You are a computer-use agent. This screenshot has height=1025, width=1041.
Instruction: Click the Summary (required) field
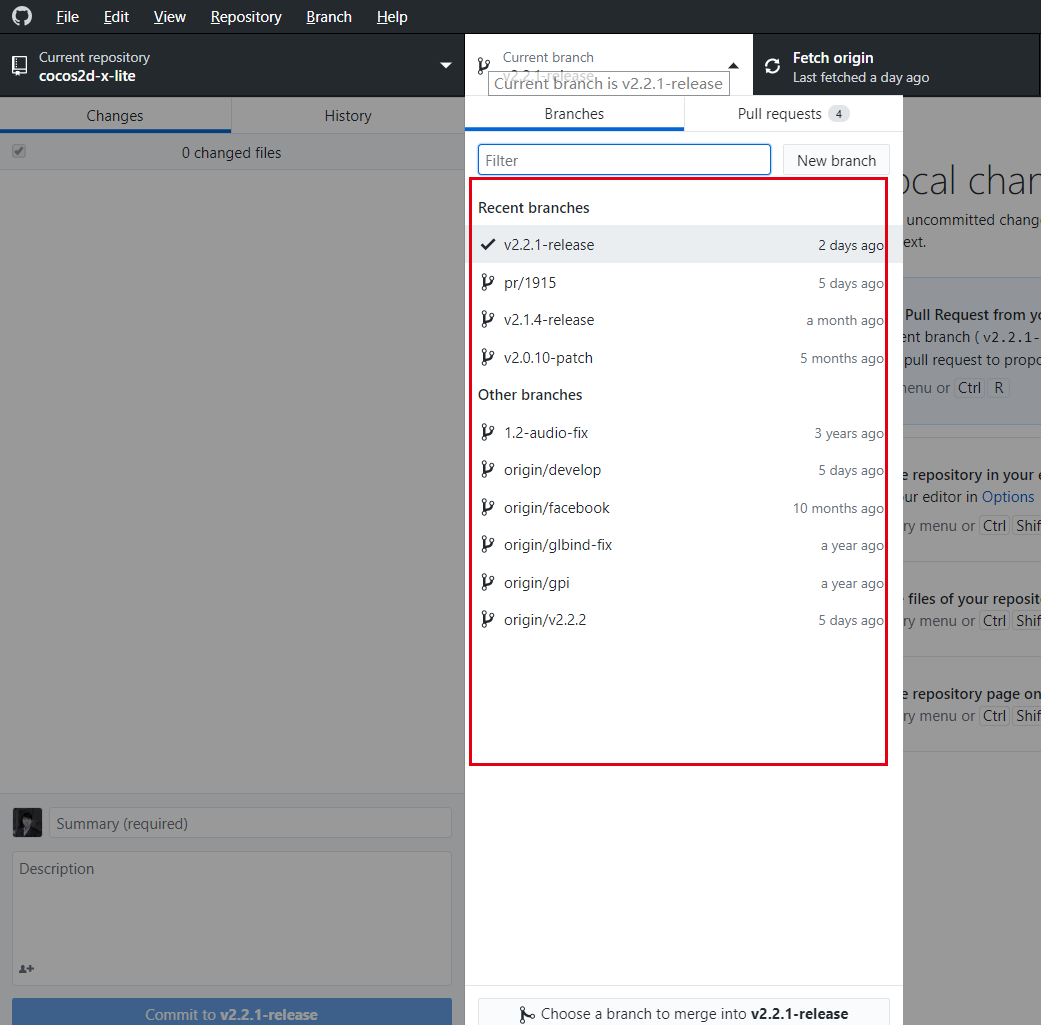250,823
